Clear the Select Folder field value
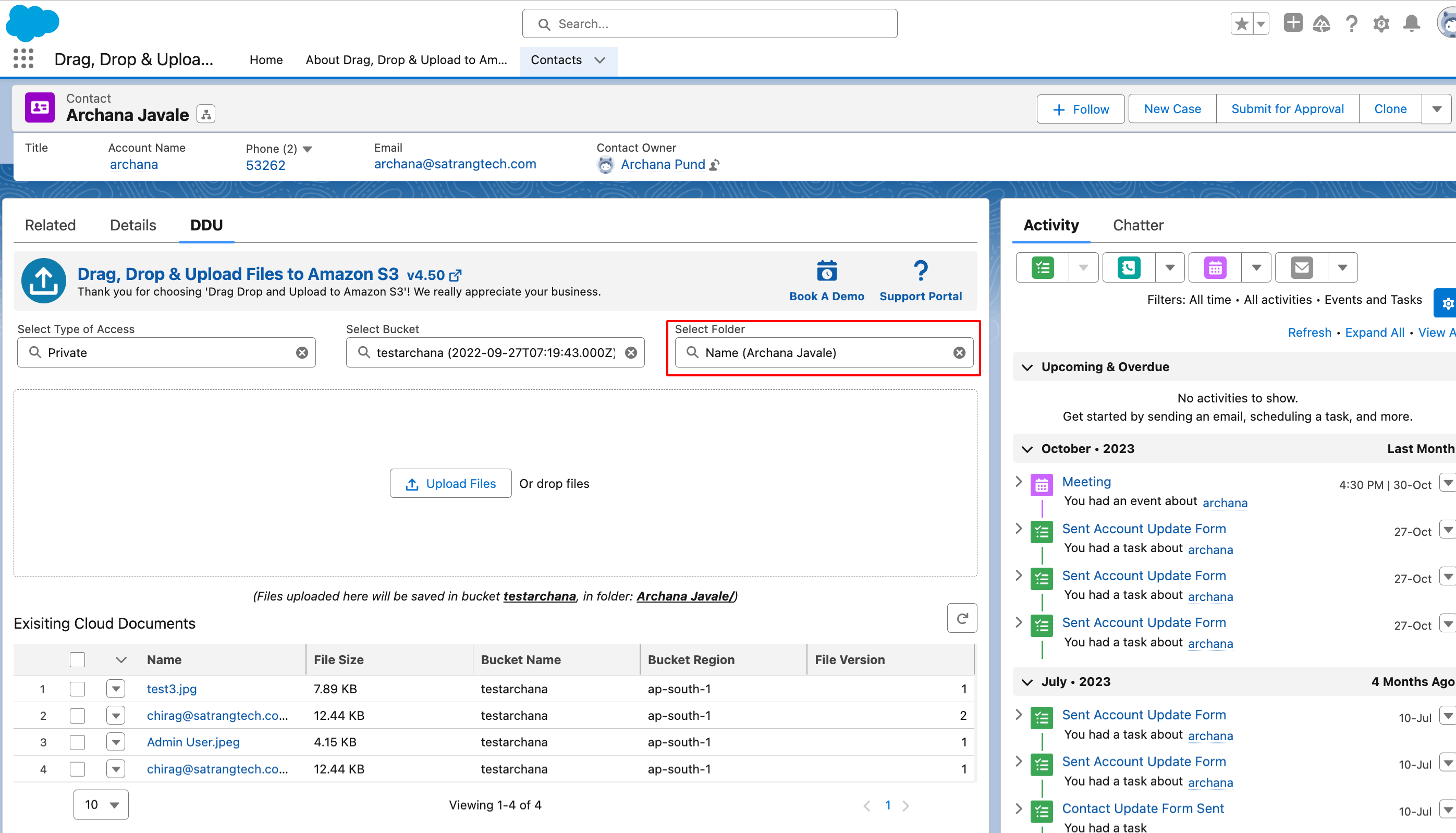 point(959,353)
